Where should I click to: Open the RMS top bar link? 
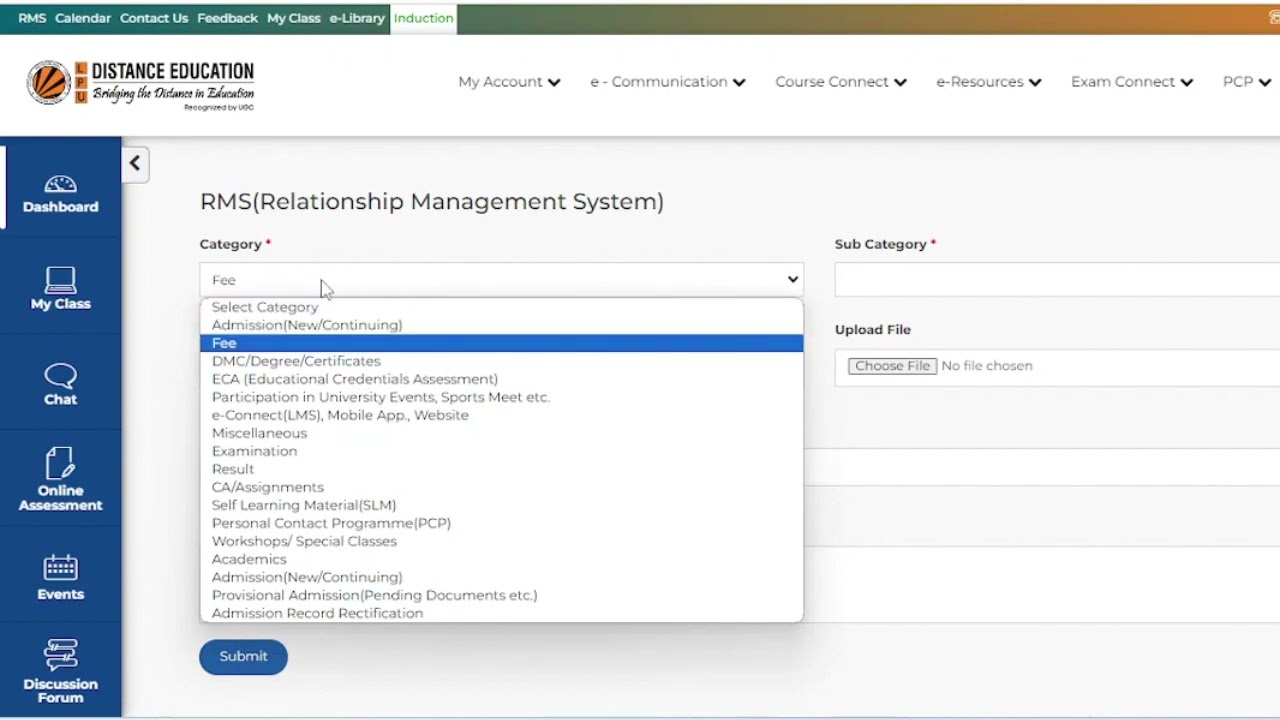pyautogui.click(x=32, y=18)
